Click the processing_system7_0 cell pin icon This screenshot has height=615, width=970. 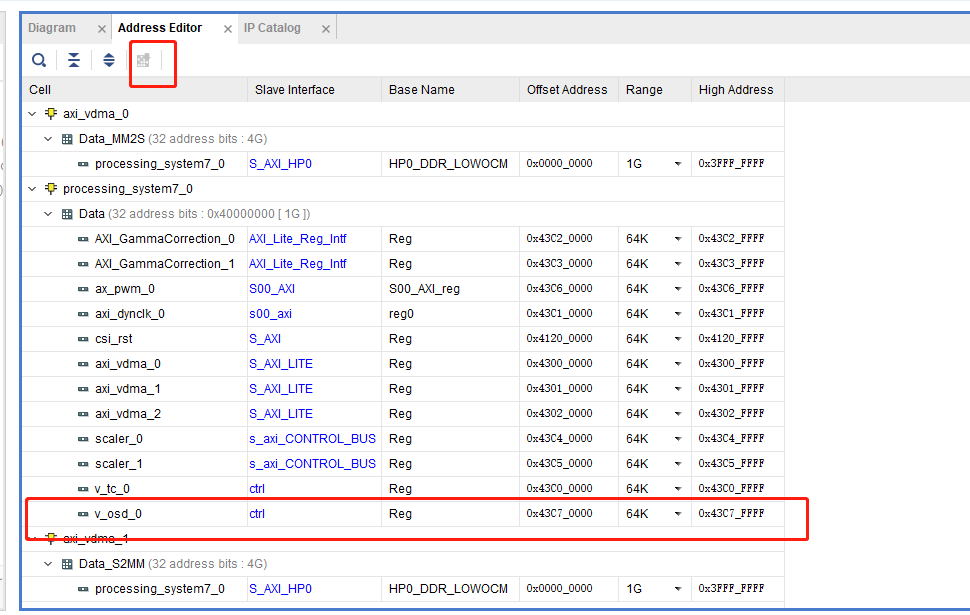(51, 189)
